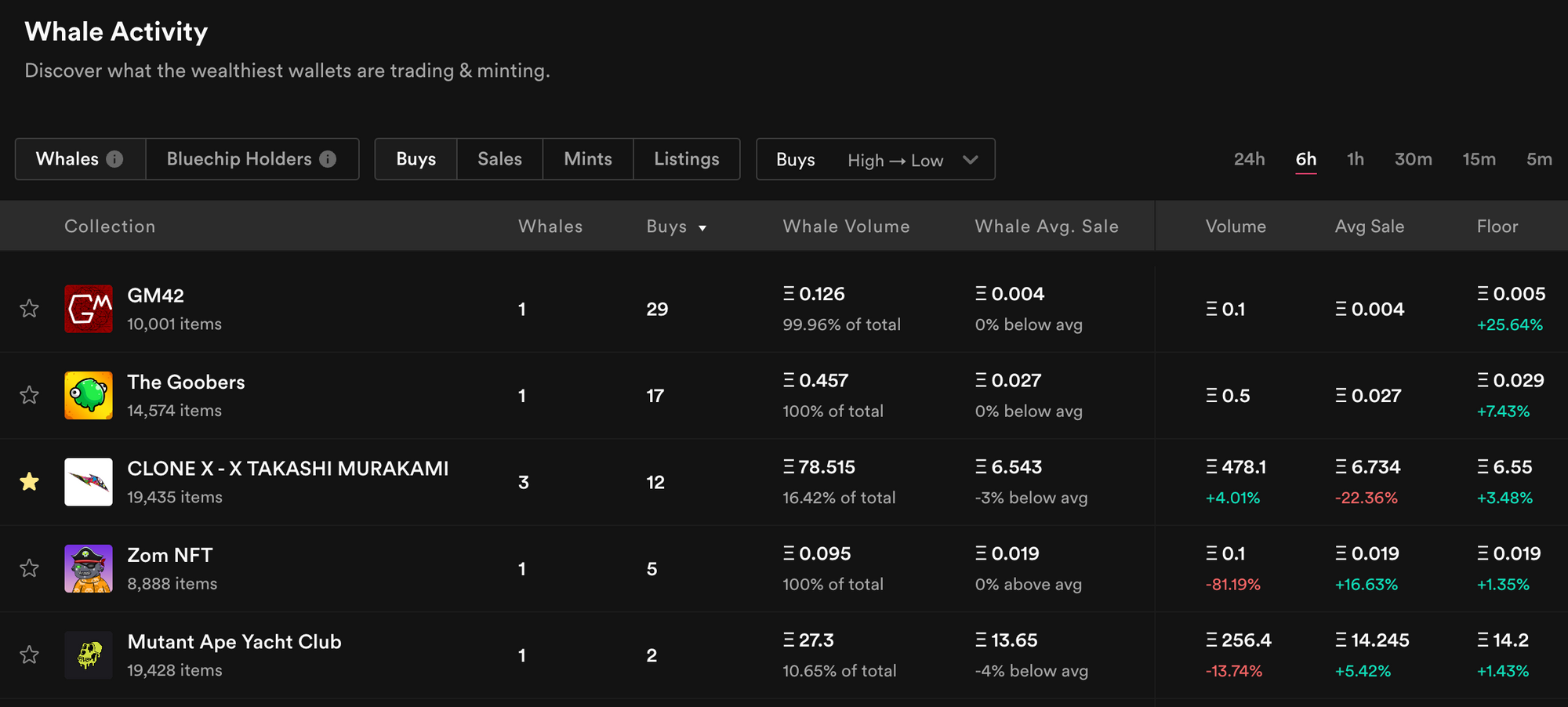Image resolution: width=1568 pixels, height=707 pixels.
Task: Set time range to 24h
Action: pos(1249,159)
